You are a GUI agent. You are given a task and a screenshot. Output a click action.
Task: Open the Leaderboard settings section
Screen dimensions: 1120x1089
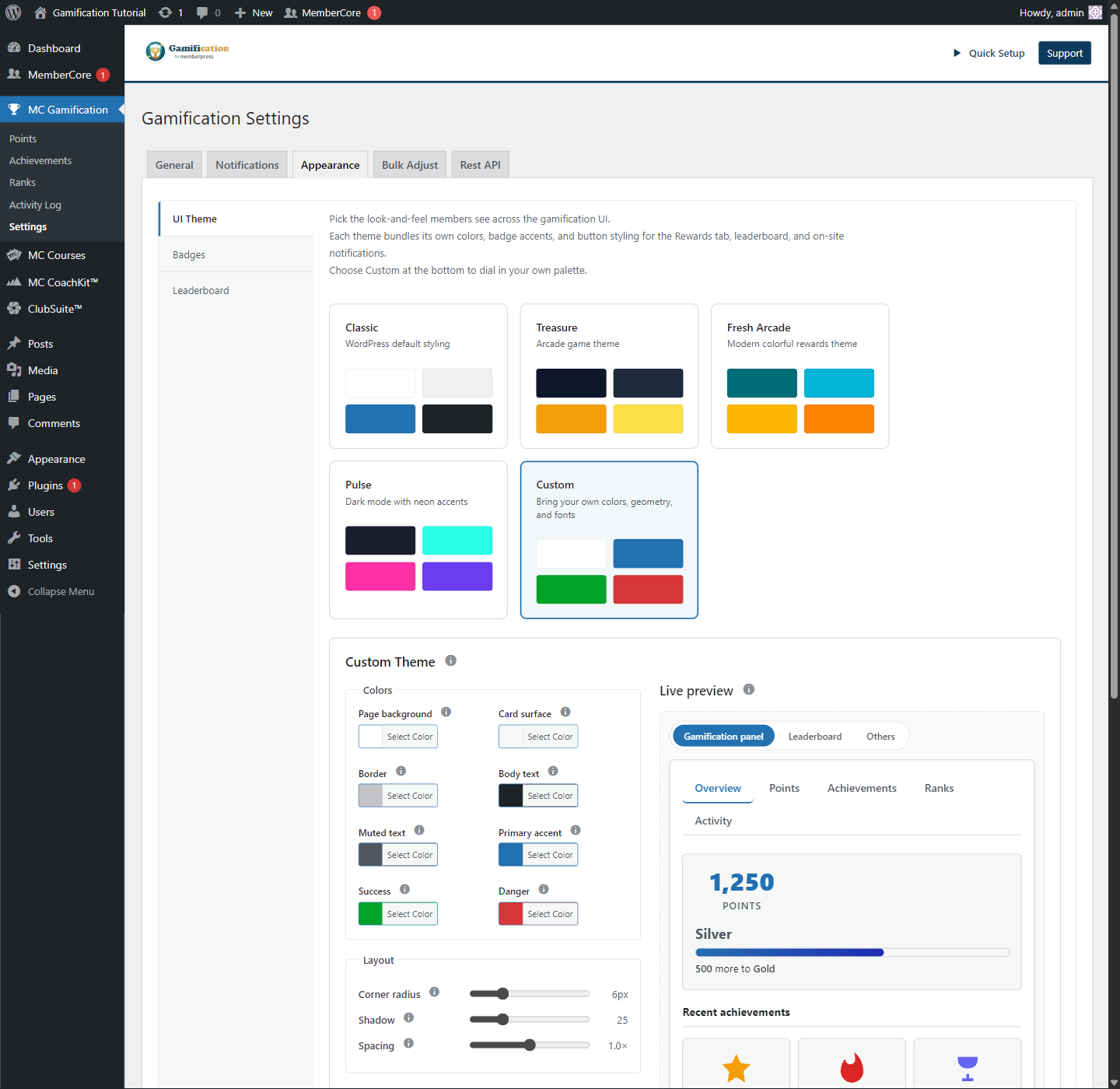[236, 290]
